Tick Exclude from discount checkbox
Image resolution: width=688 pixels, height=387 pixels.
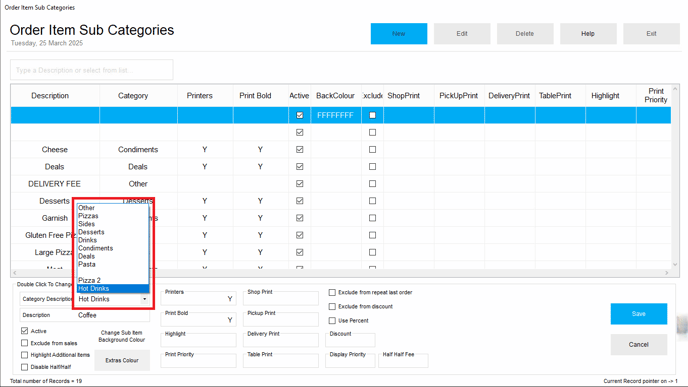pos(332,306)
